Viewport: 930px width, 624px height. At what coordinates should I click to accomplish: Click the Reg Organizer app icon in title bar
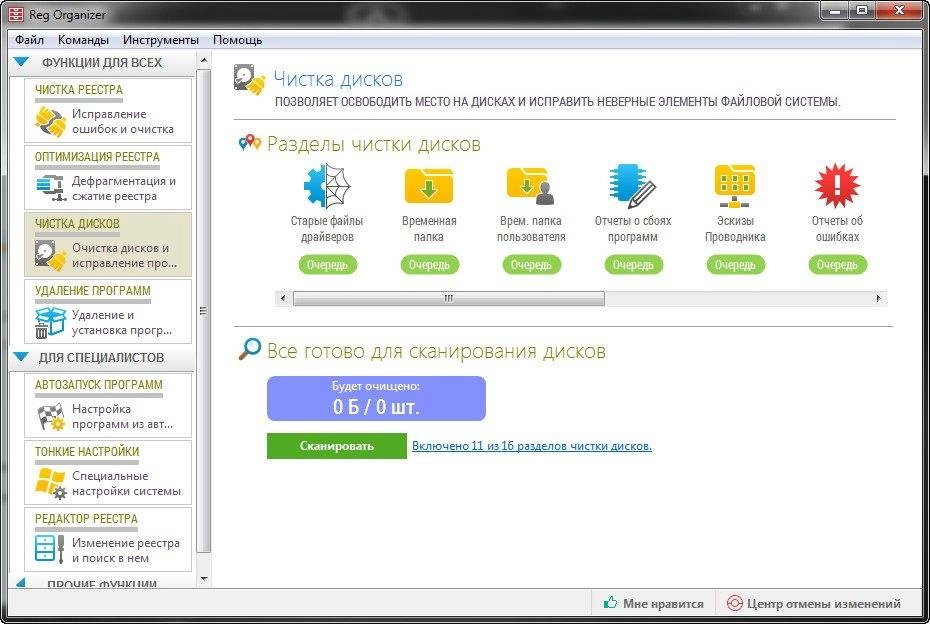click(15, 14)
